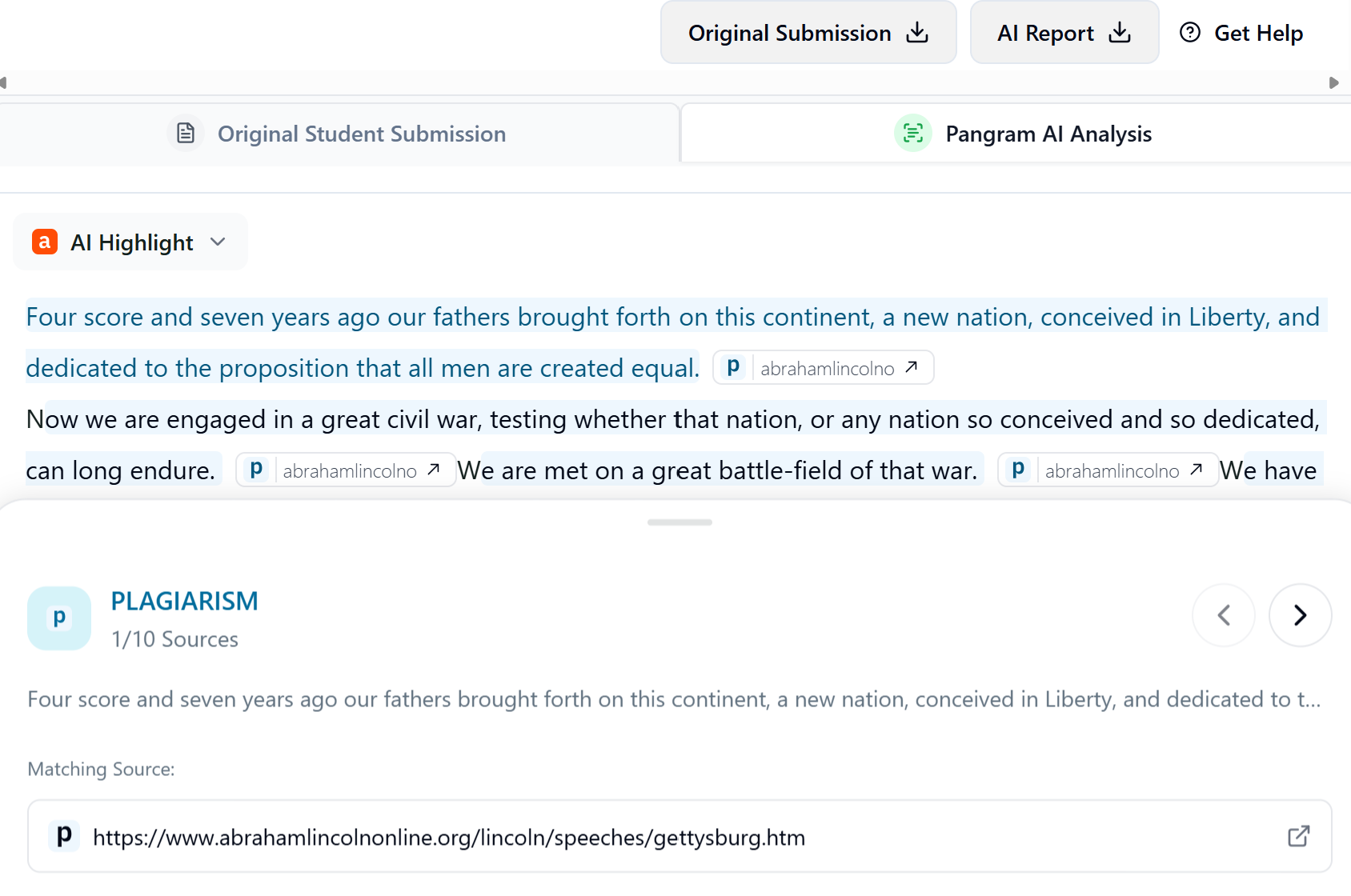
Task: Download the AI Report
Action: pos(1064,33)
